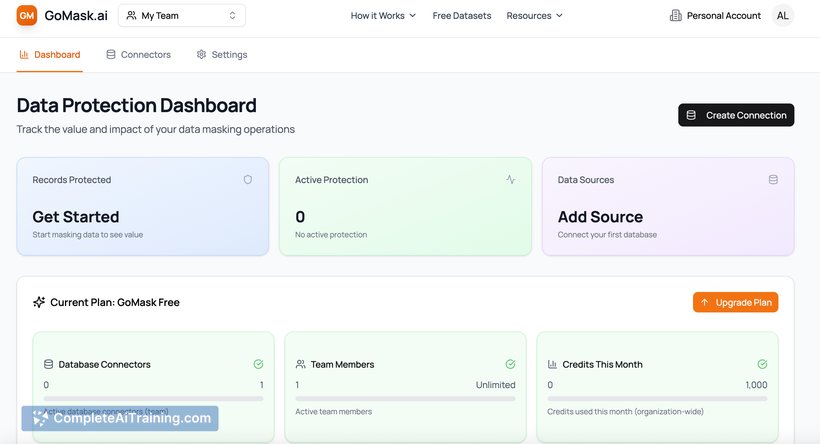
Task: Click the Credits This Month progress bar
Action: click(x=657, y=398)
